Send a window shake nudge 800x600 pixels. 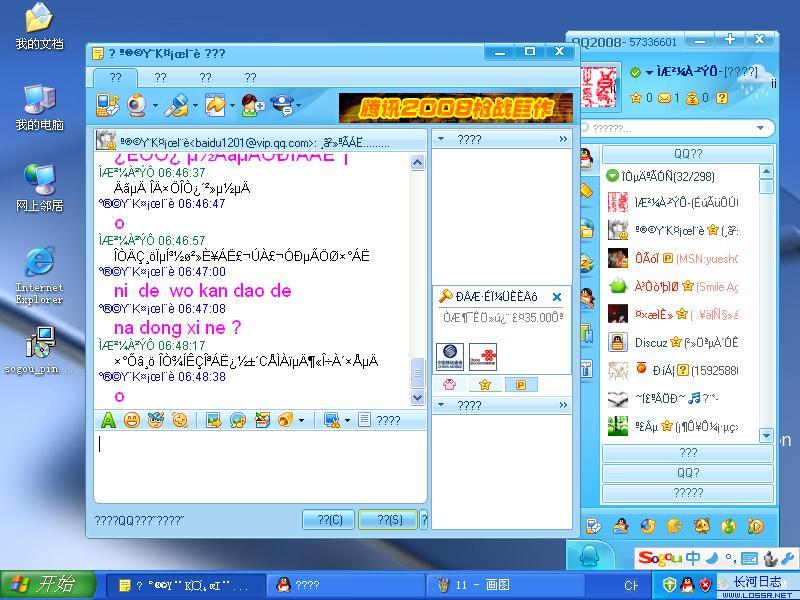pyautogui.click(x=180, y=420)
